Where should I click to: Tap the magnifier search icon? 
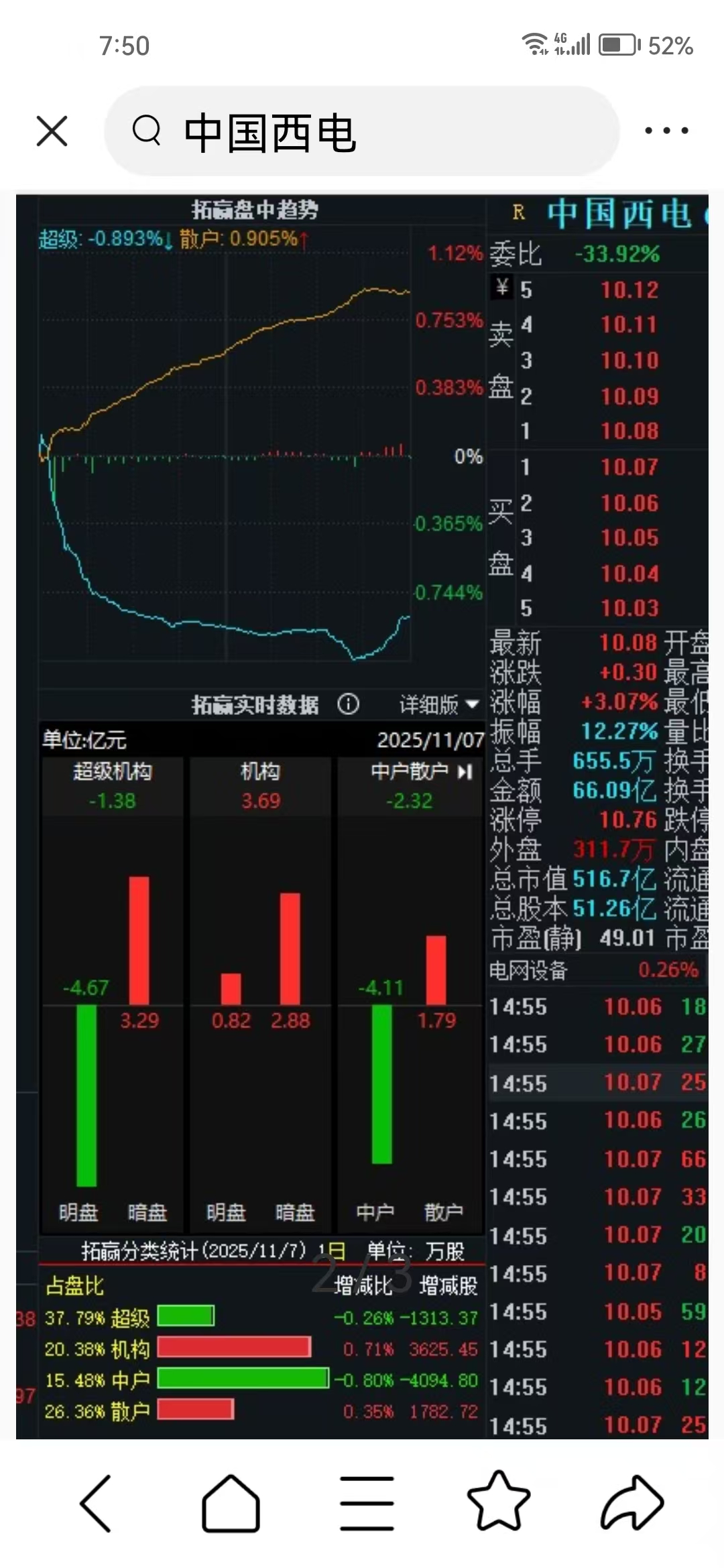click(x=147, y=130)
